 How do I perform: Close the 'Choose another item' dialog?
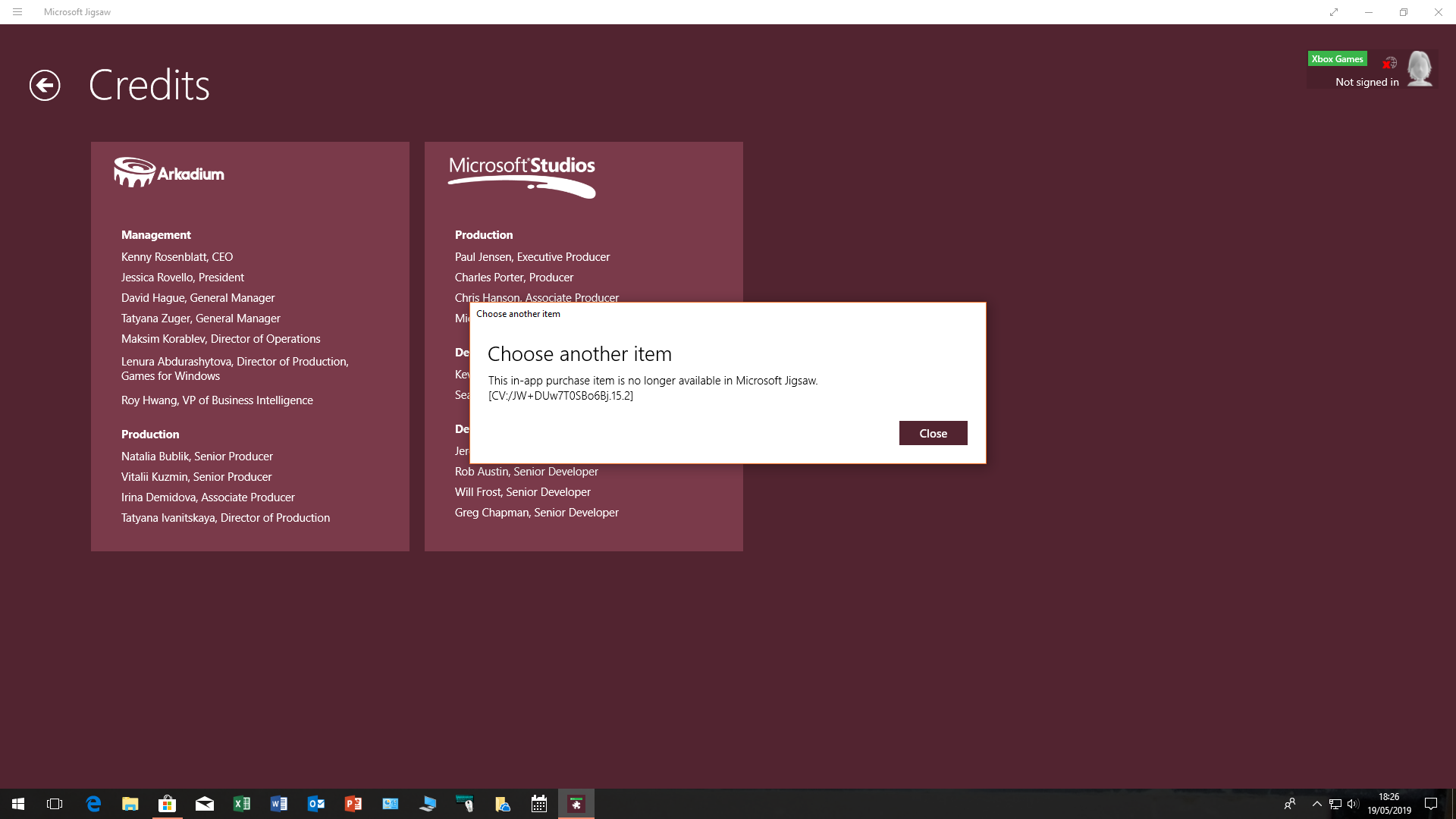[x=933, y=433]
